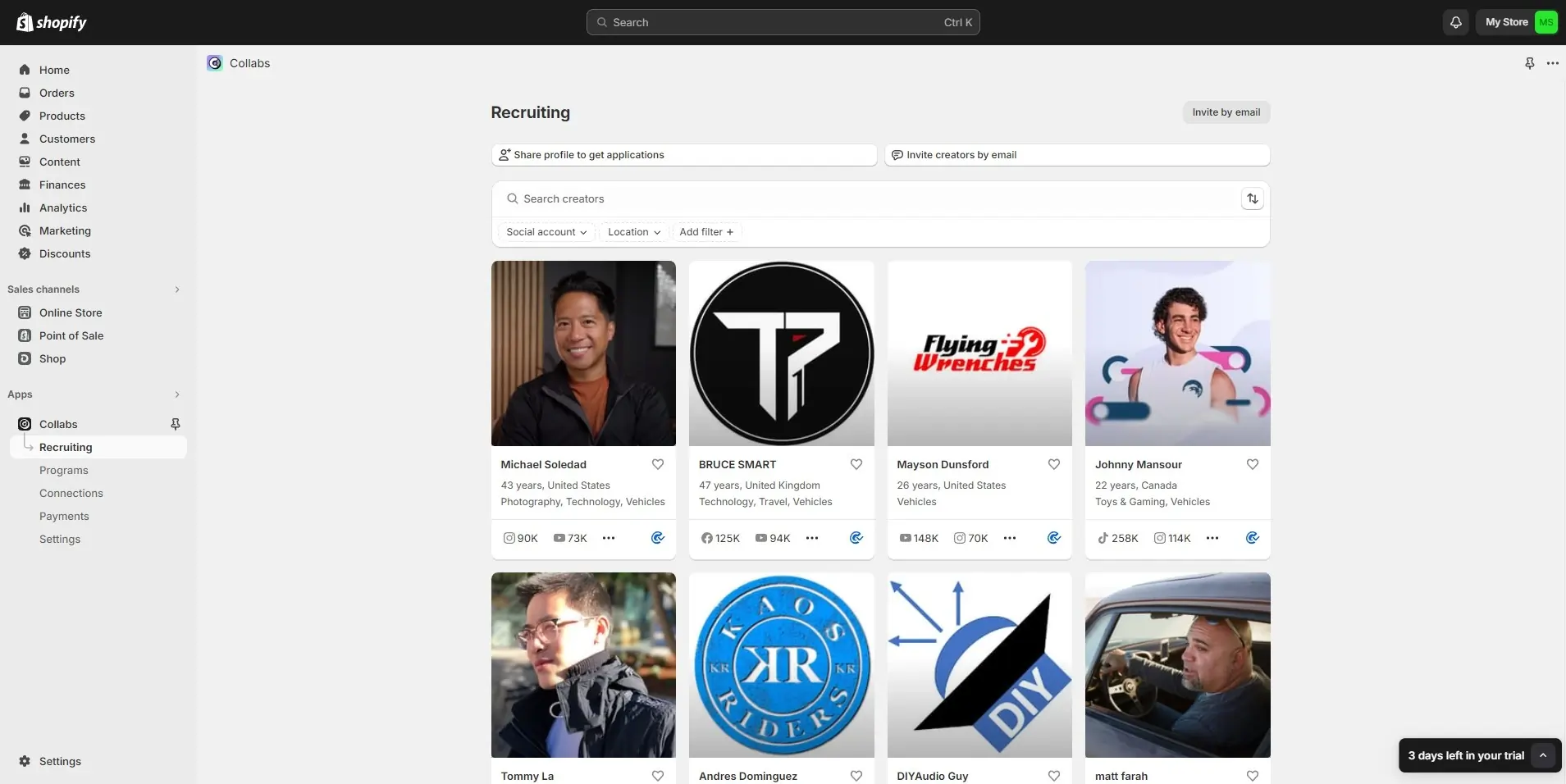Focus the top Search bar
The width and height of the screenshot is (1566, 784).
pos(783,22)
